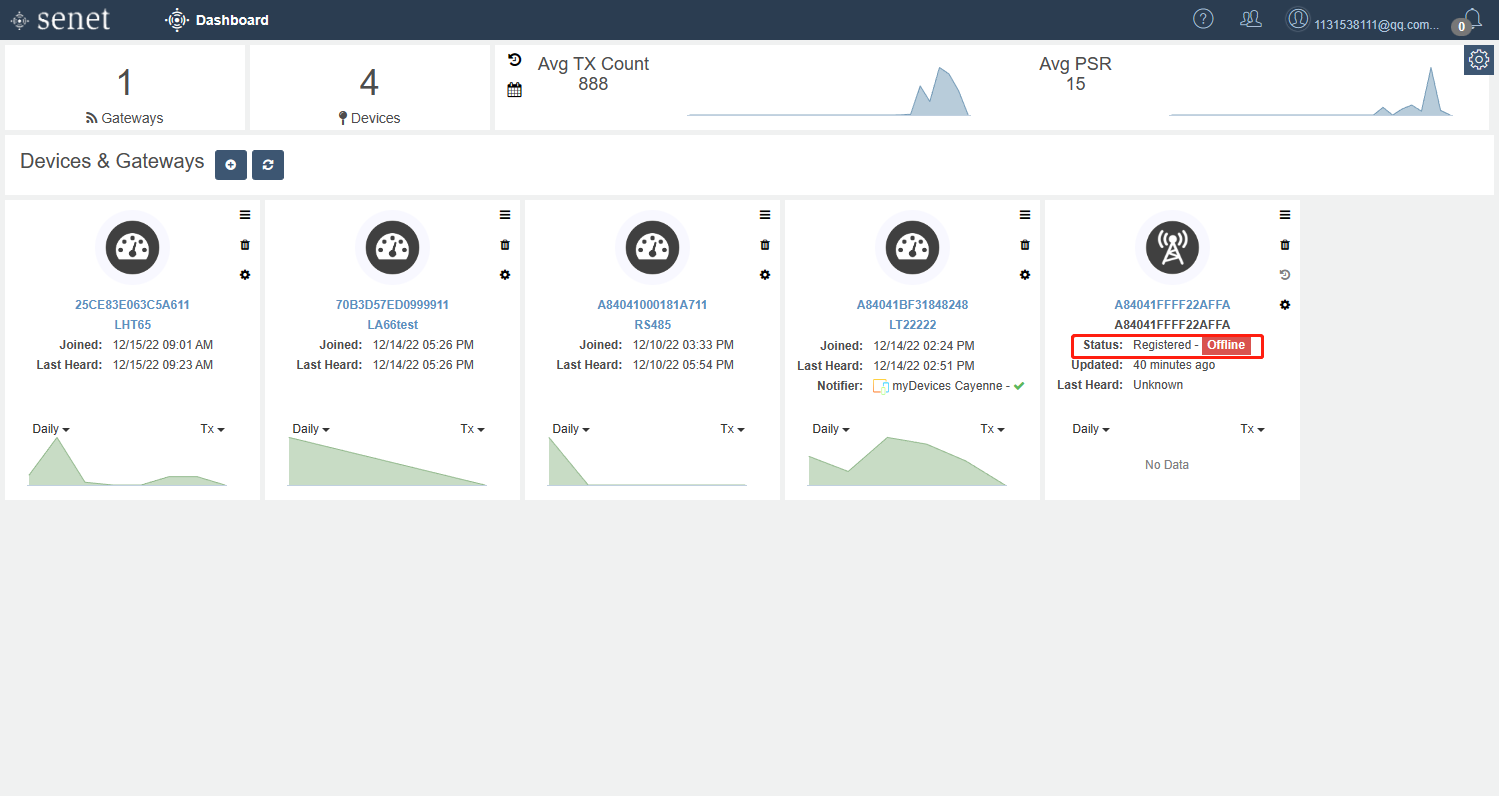Click the Avg TX Count chart
The image size is (1499, 796).
click(x=828, y=91)
